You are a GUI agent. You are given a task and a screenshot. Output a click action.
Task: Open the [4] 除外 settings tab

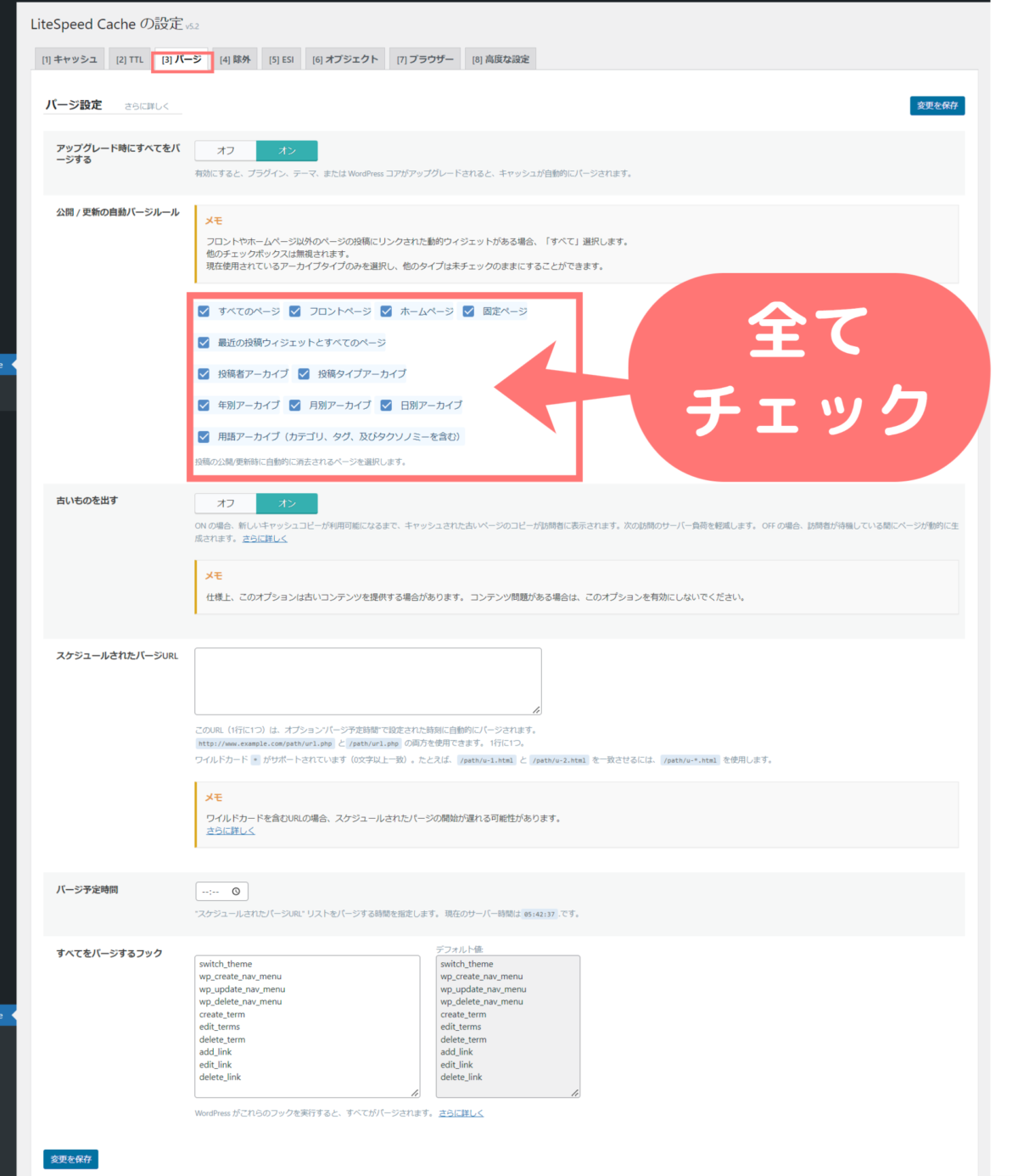coord(234,59)
